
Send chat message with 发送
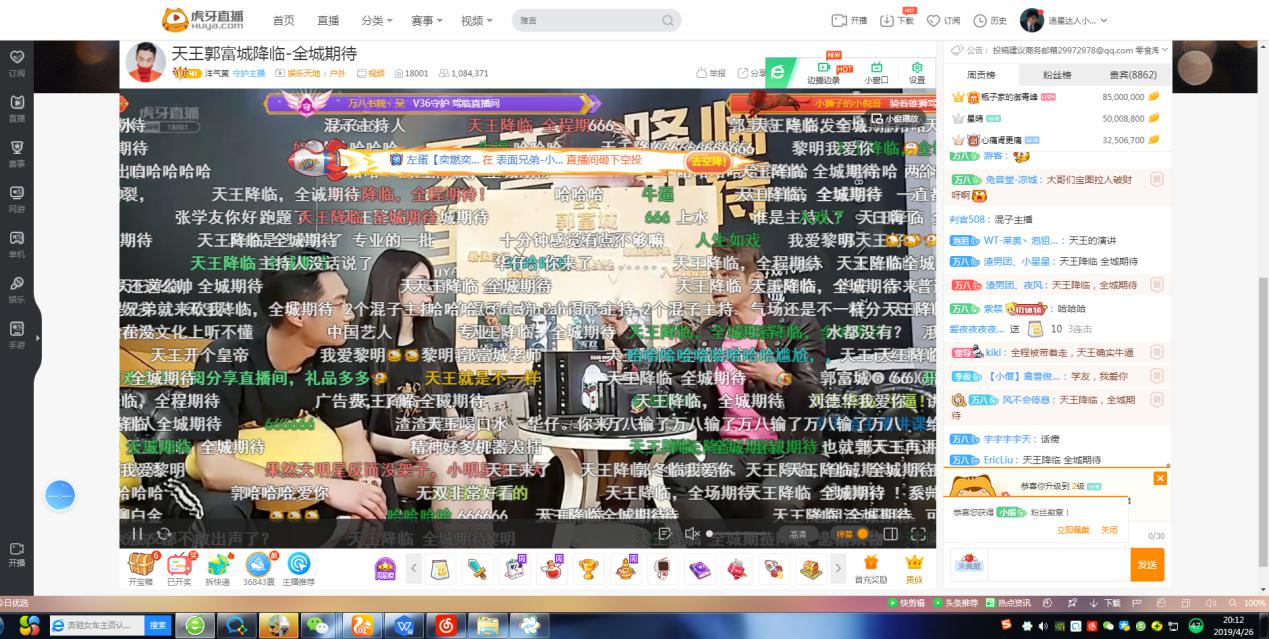(1147, 565)
